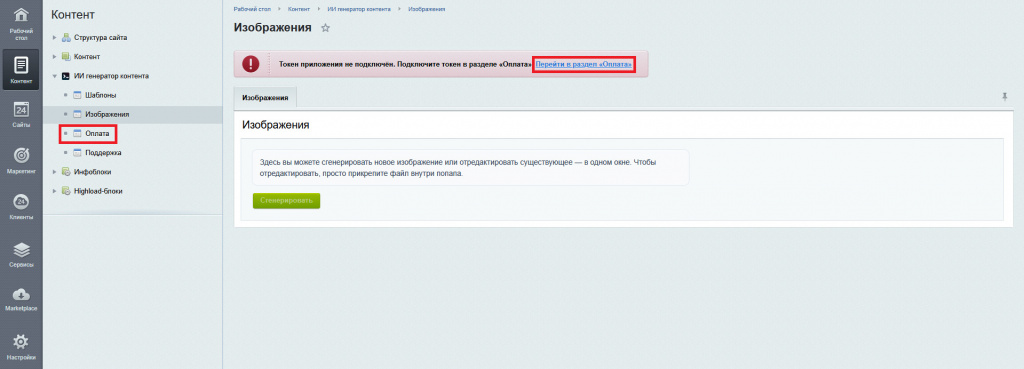Click the Поддержка page icon
1024x369 pixels.
(77, 153)
